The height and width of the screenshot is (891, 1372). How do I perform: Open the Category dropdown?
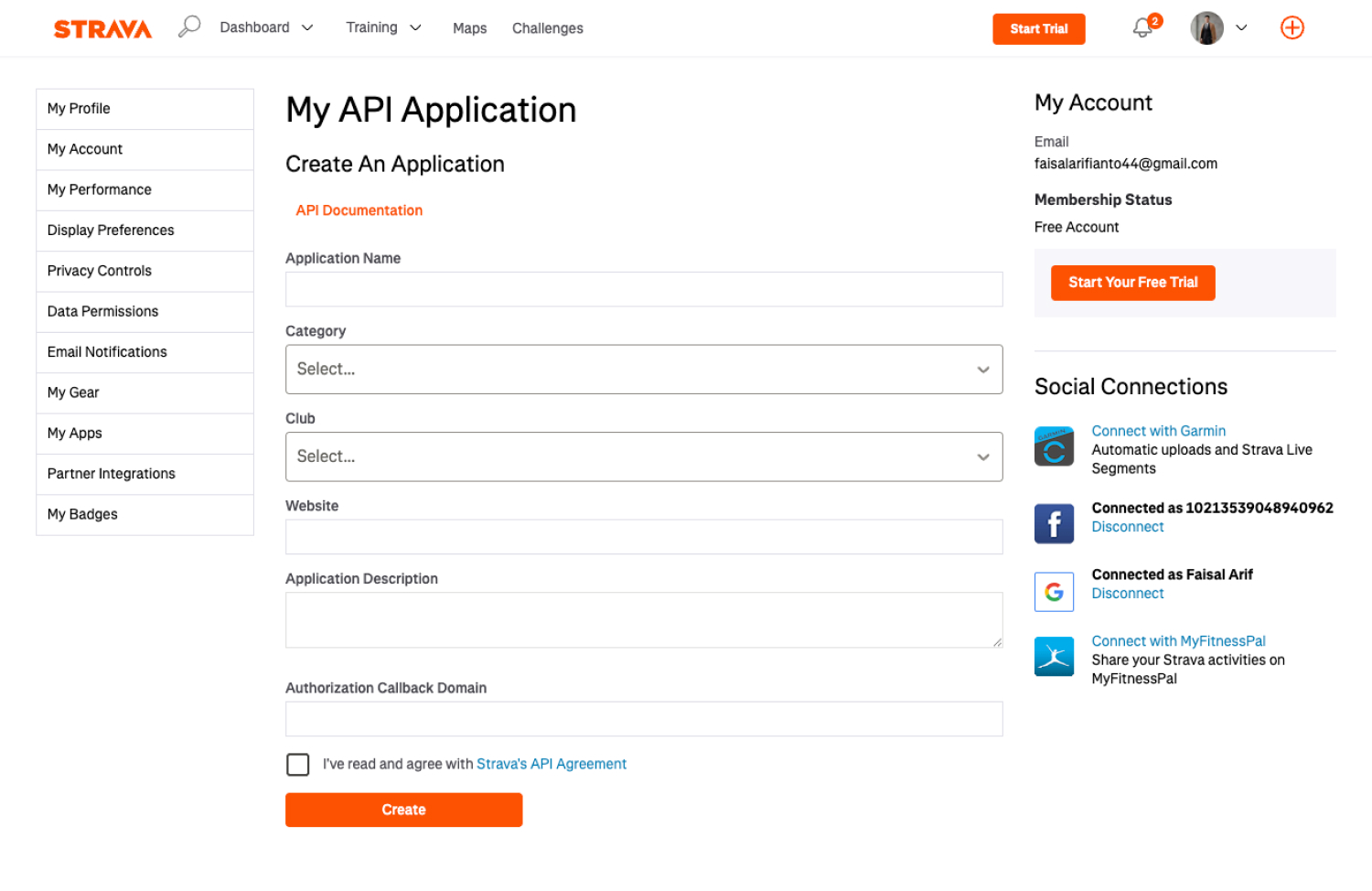(x=644, y=370)
